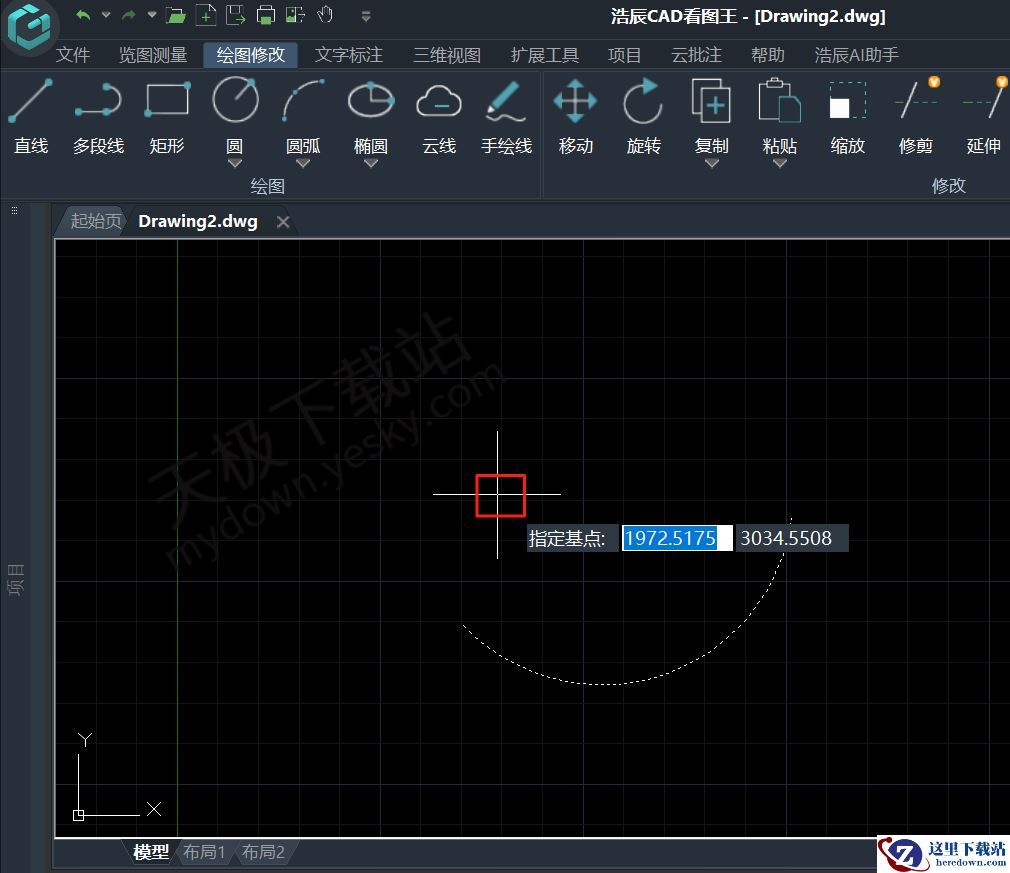The image size is (1010, 873).
Task: Switch to the 起始页 start page tab
Action: [95, 221]
